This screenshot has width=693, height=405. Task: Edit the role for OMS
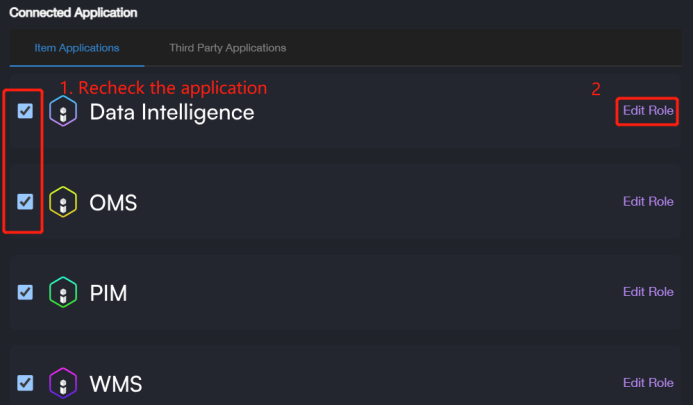point(648,201)
